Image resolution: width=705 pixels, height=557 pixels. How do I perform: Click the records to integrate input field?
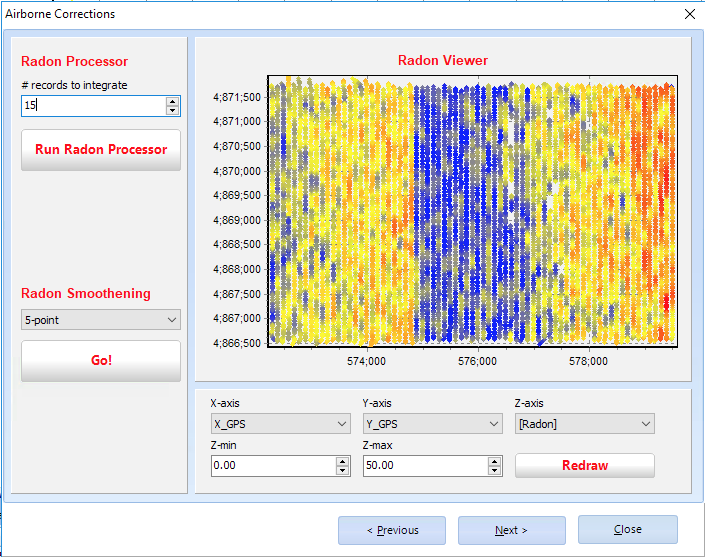[92, 106]
